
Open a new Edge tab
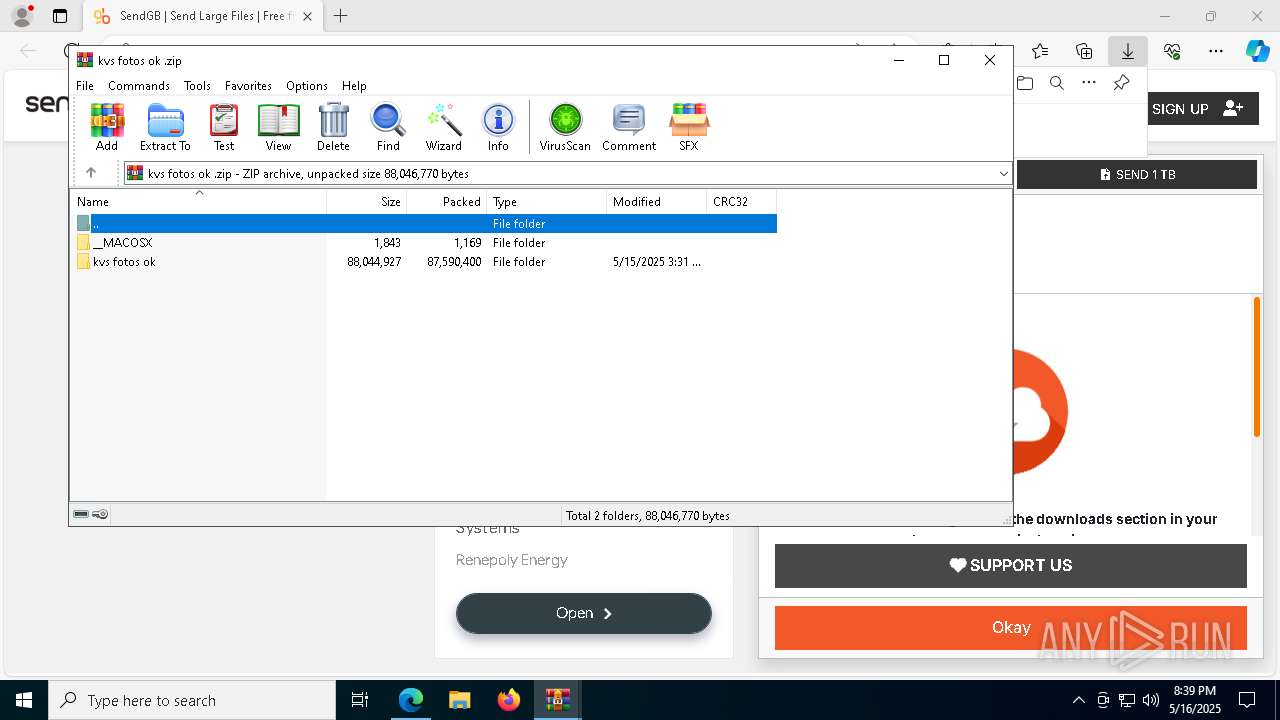coord(341,16)
